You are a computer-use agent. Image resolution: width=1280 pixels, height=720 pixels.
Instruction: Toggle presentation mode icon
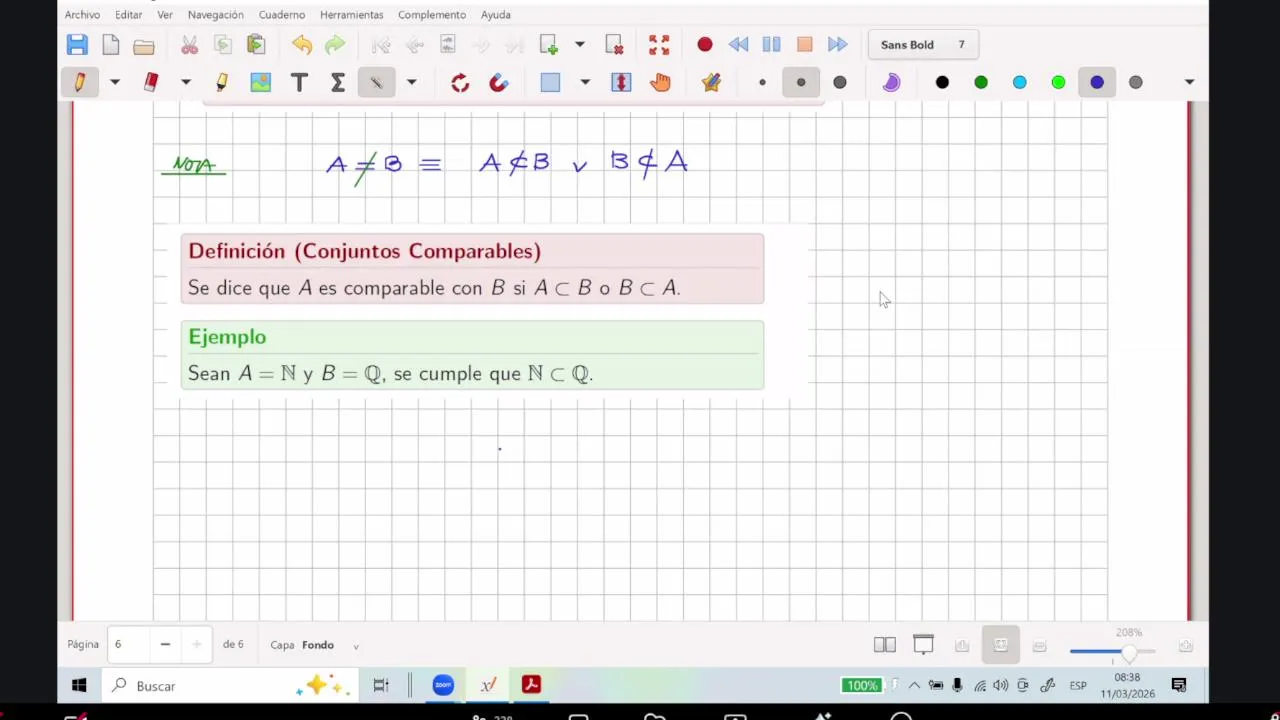923,645
